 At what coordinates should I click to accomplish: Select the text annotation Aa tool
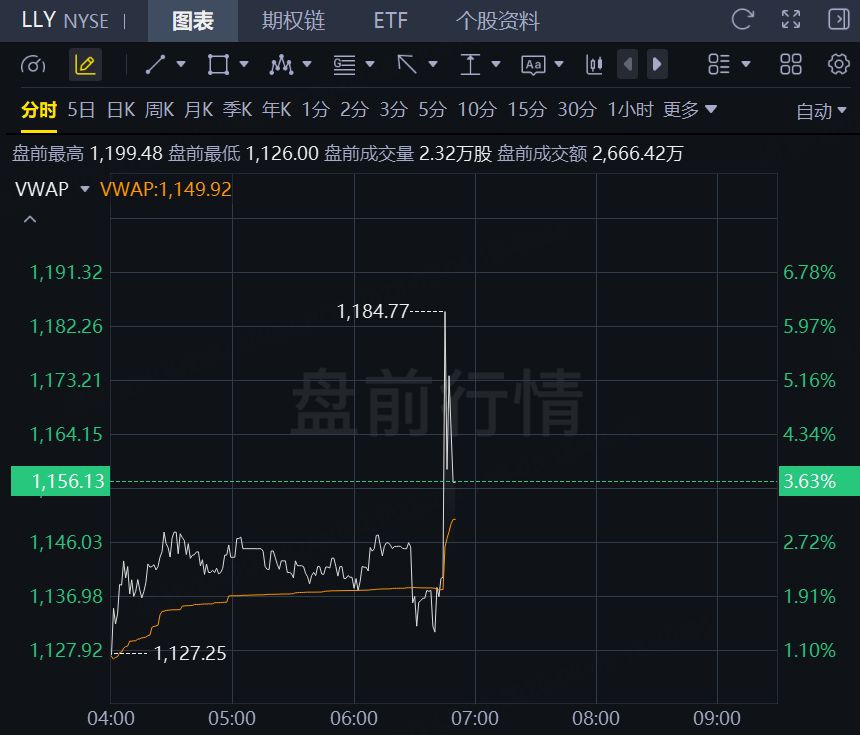click(533, 65)
